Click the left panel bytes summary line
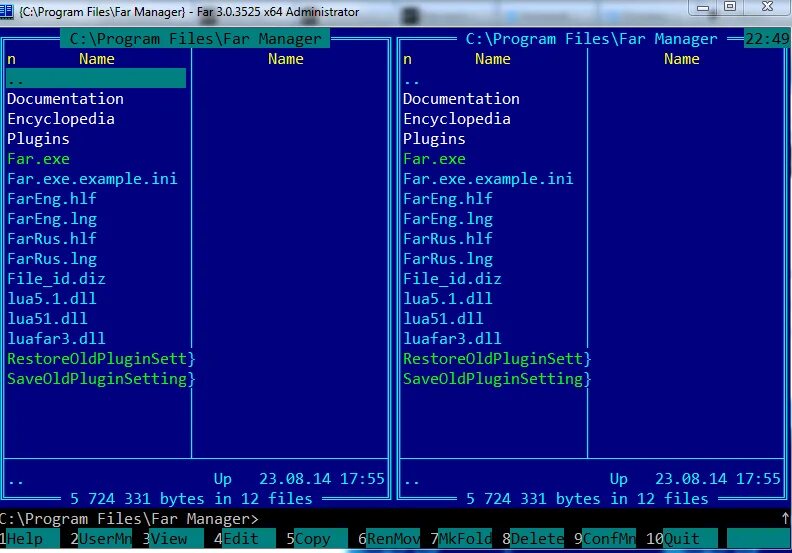 click(191, 498)
